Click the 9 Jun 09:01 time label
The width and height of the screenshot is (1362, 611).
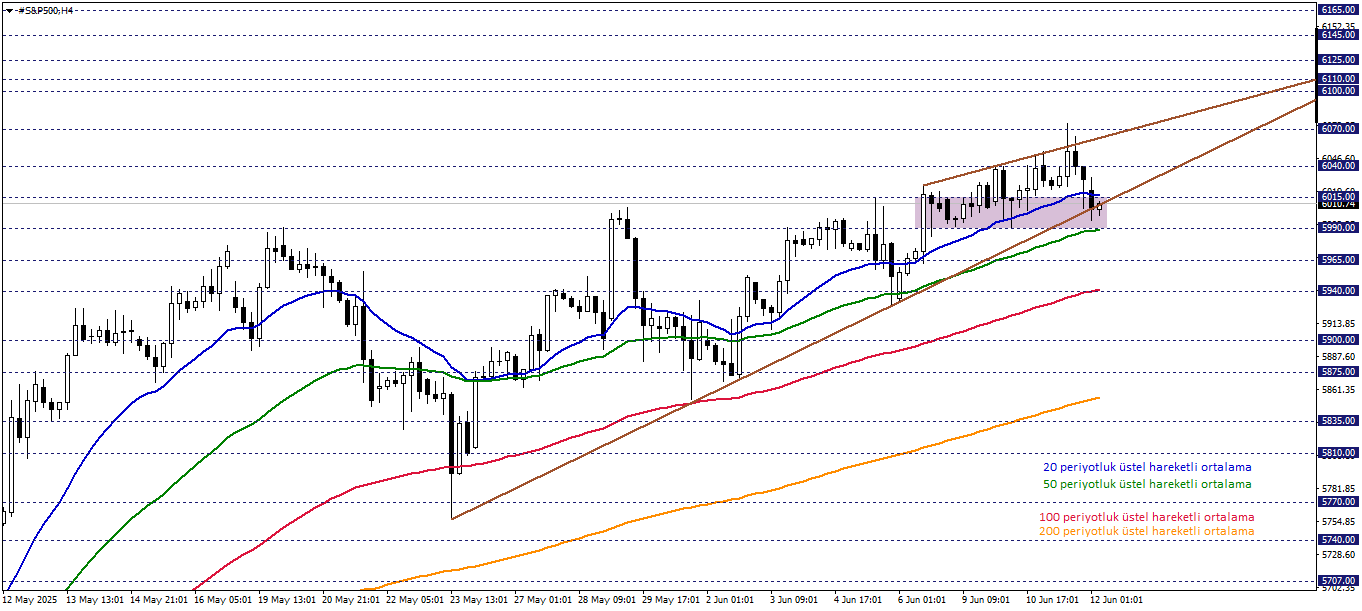point(988,600)
